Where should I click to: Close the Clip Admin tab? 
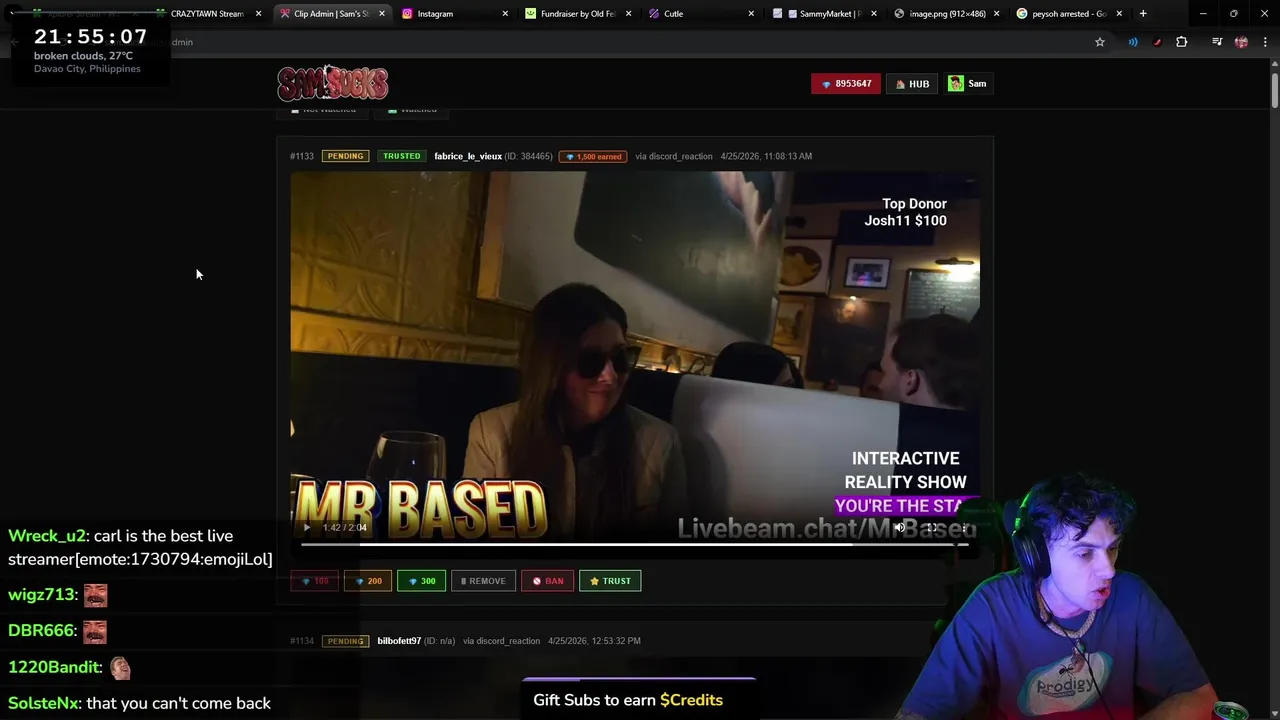click(x=381, y=14)
